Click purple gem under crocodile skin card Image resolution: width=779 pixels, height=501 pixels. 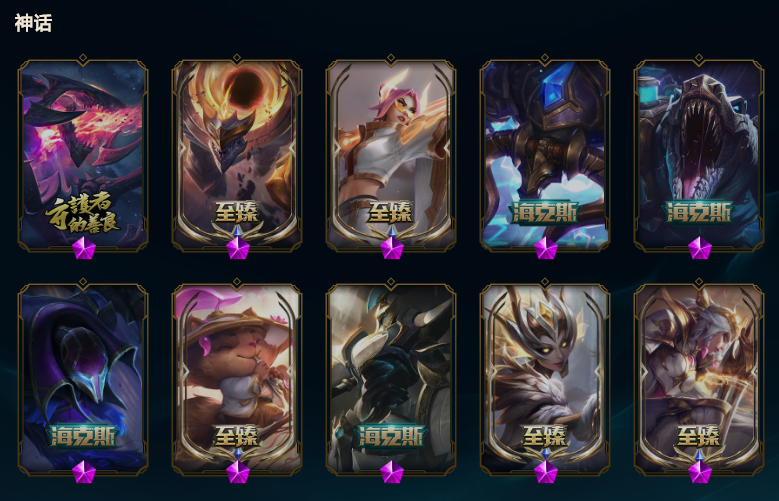[700, 248]
